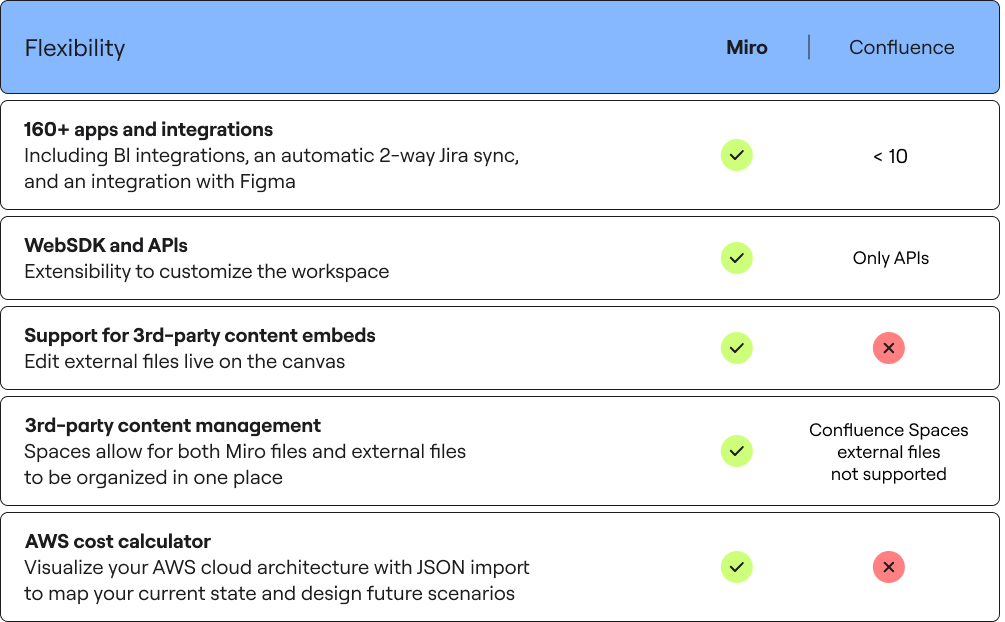Screen dimensions: 1005x622
Task: Click the green checkmark for 160+ apps row
Action: [737, 156]
